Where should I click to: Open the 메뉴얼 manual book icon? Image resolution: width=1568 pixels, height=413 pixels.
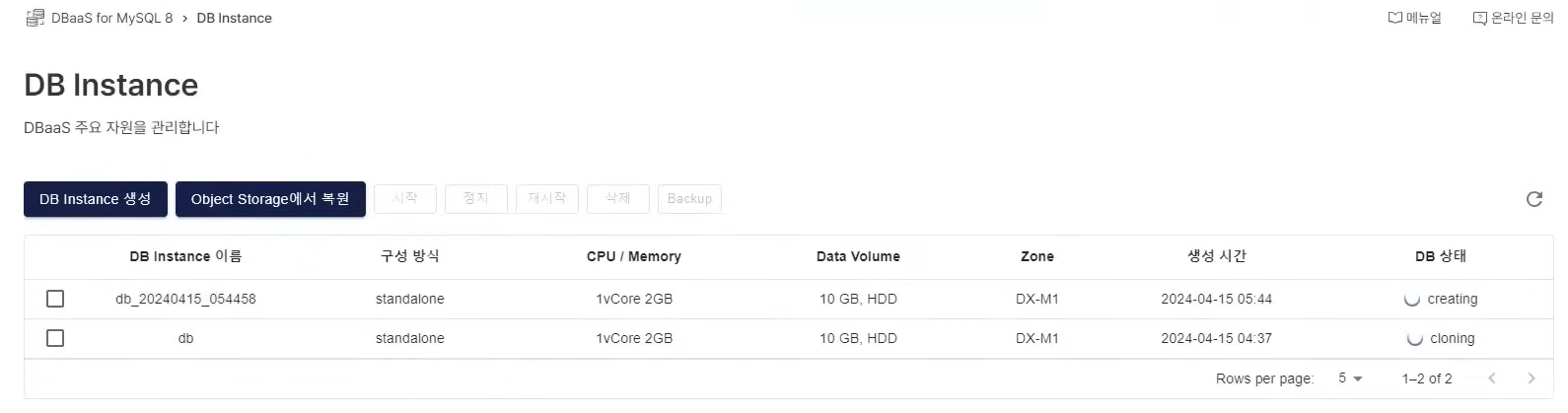(1394, 18)
